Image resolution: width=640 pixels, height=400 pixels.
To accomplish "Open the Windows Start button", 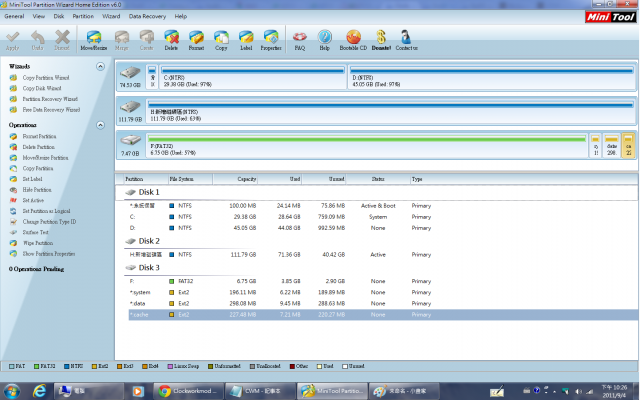I will (x=12, y=391).
